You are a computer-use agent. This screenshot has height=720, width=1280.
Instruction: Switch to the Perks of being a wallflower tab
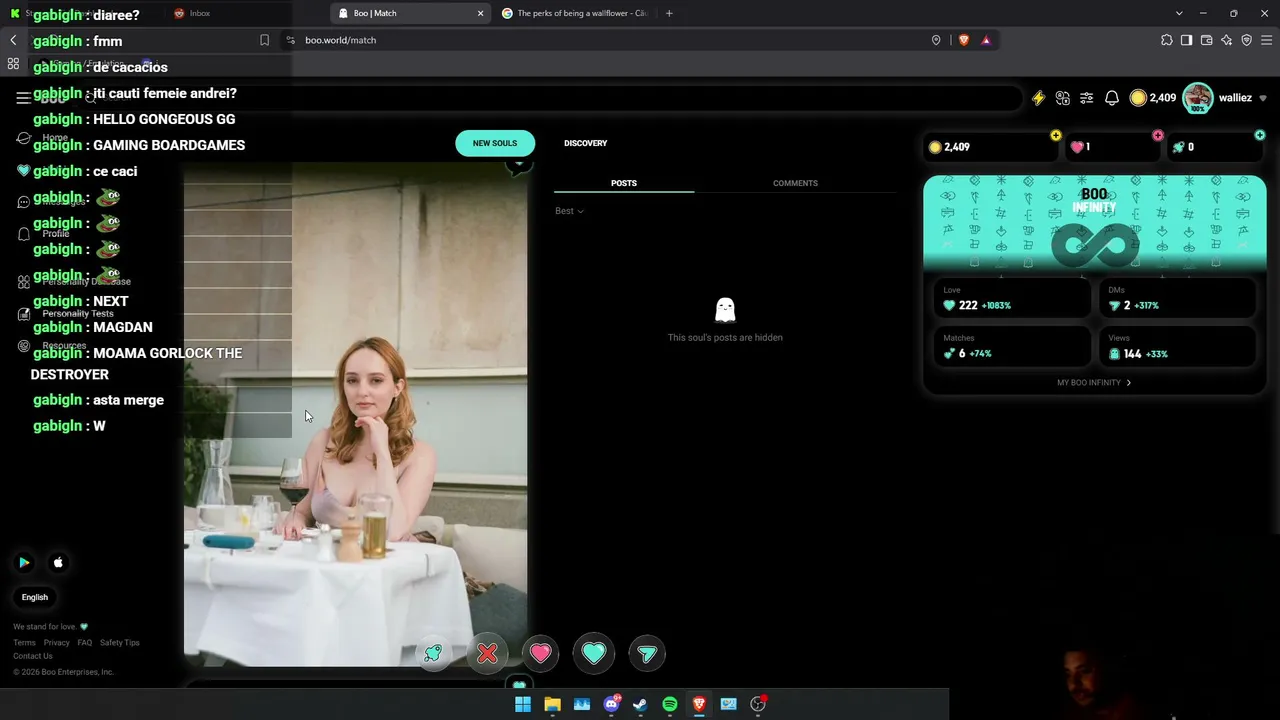tap(576, 13)
